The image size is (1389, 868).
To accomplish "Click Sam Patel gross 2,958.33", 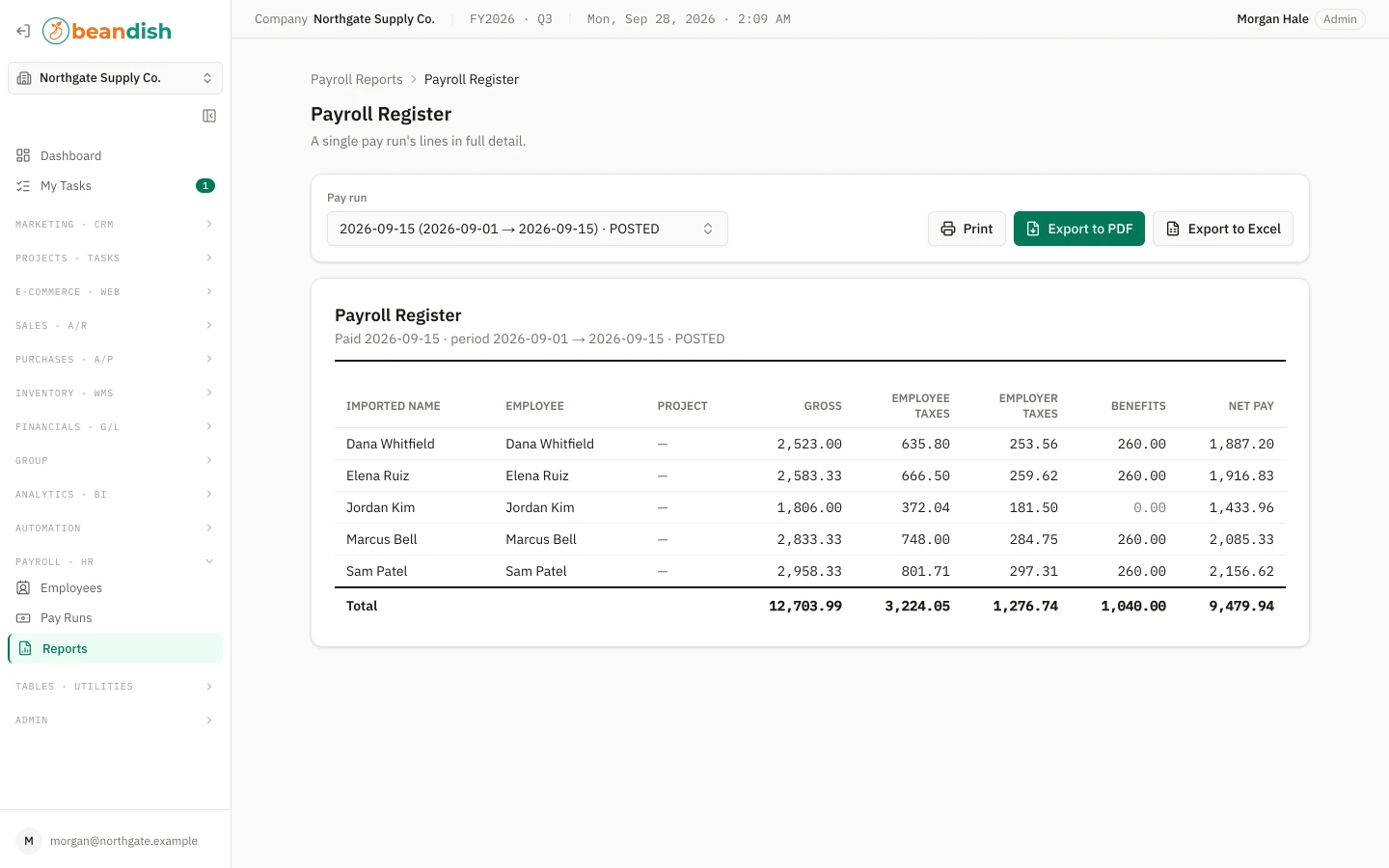I will (809, 571).
